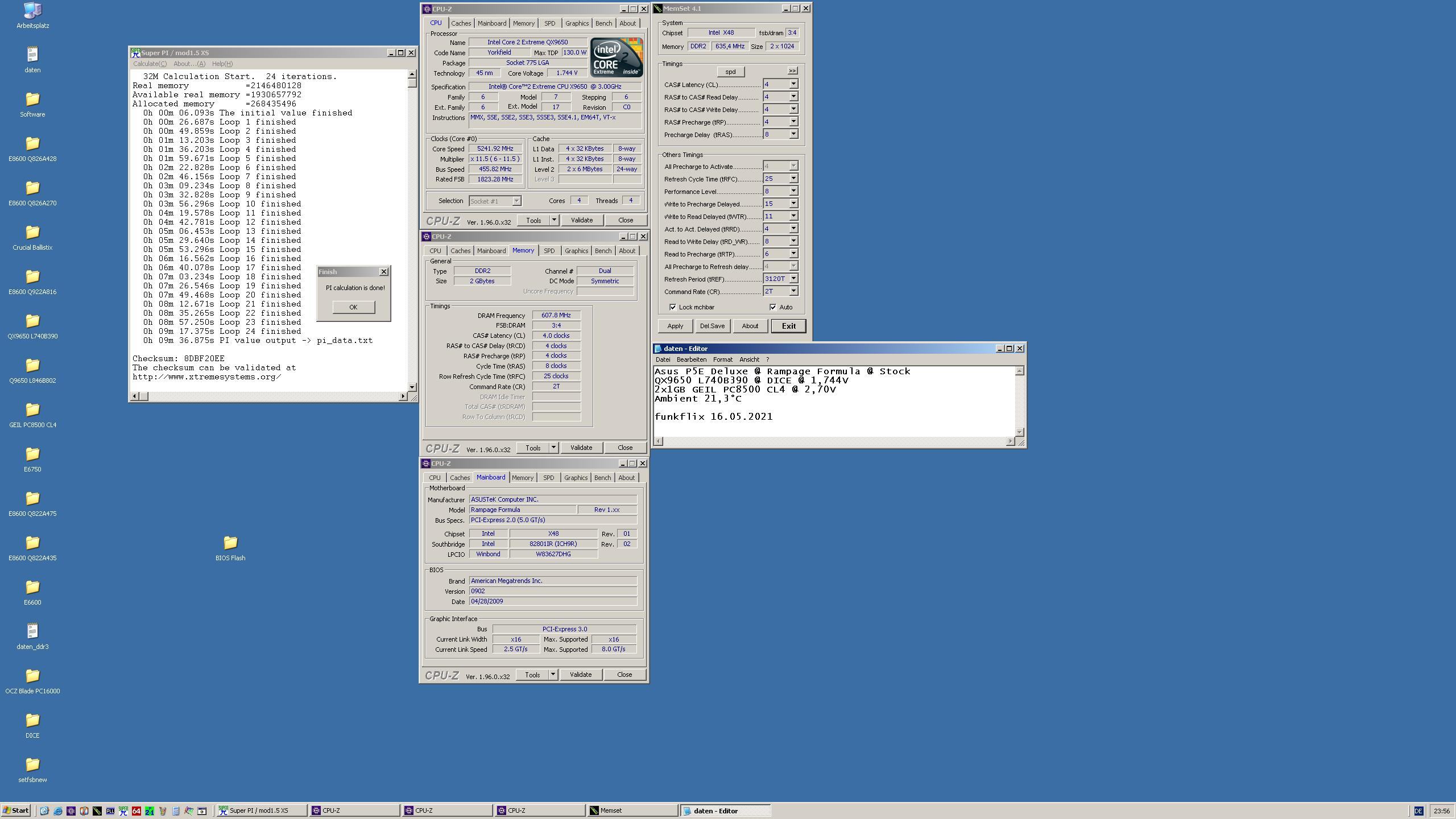Launch CPU-Z from the quick launch bar
Image resolution: width=1456 pixels, height=819 pixels.
click(71, 811)
